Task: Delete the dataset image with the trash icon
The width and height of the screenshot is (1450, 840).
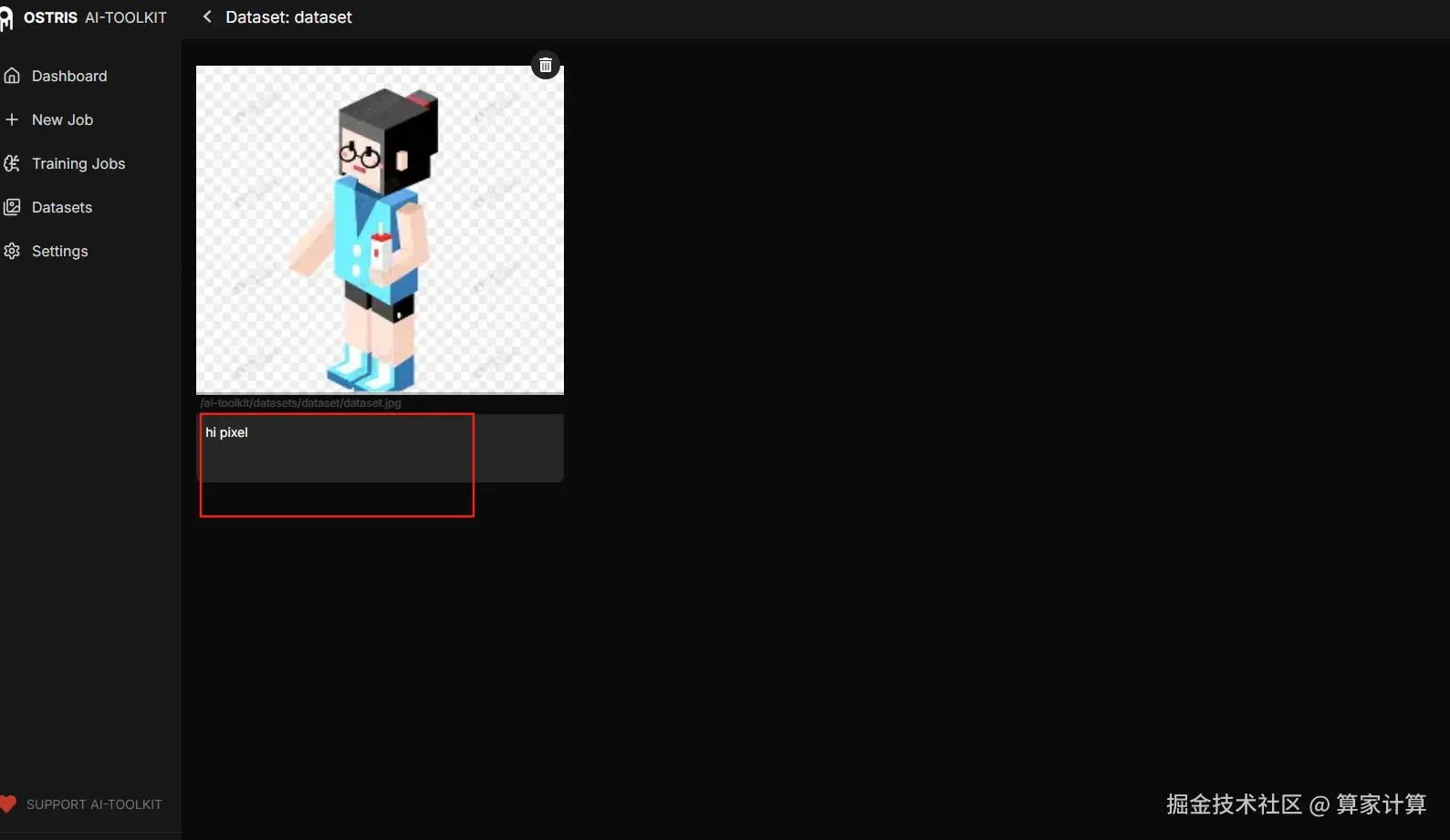Action: coord(546,65)
